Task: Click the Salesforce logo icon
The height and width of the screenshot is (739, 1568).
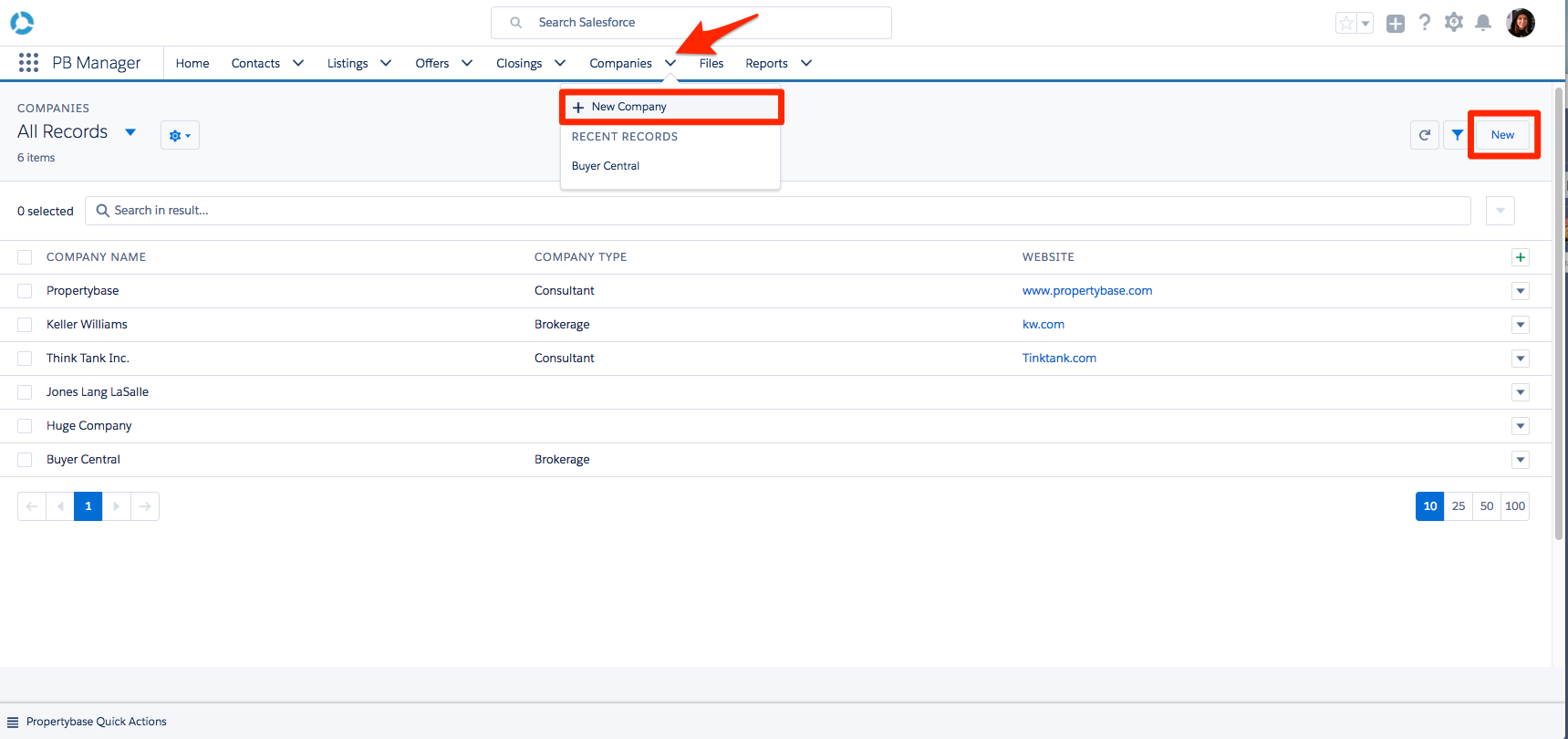Action: pyautogui.click(x=22, y=22)
